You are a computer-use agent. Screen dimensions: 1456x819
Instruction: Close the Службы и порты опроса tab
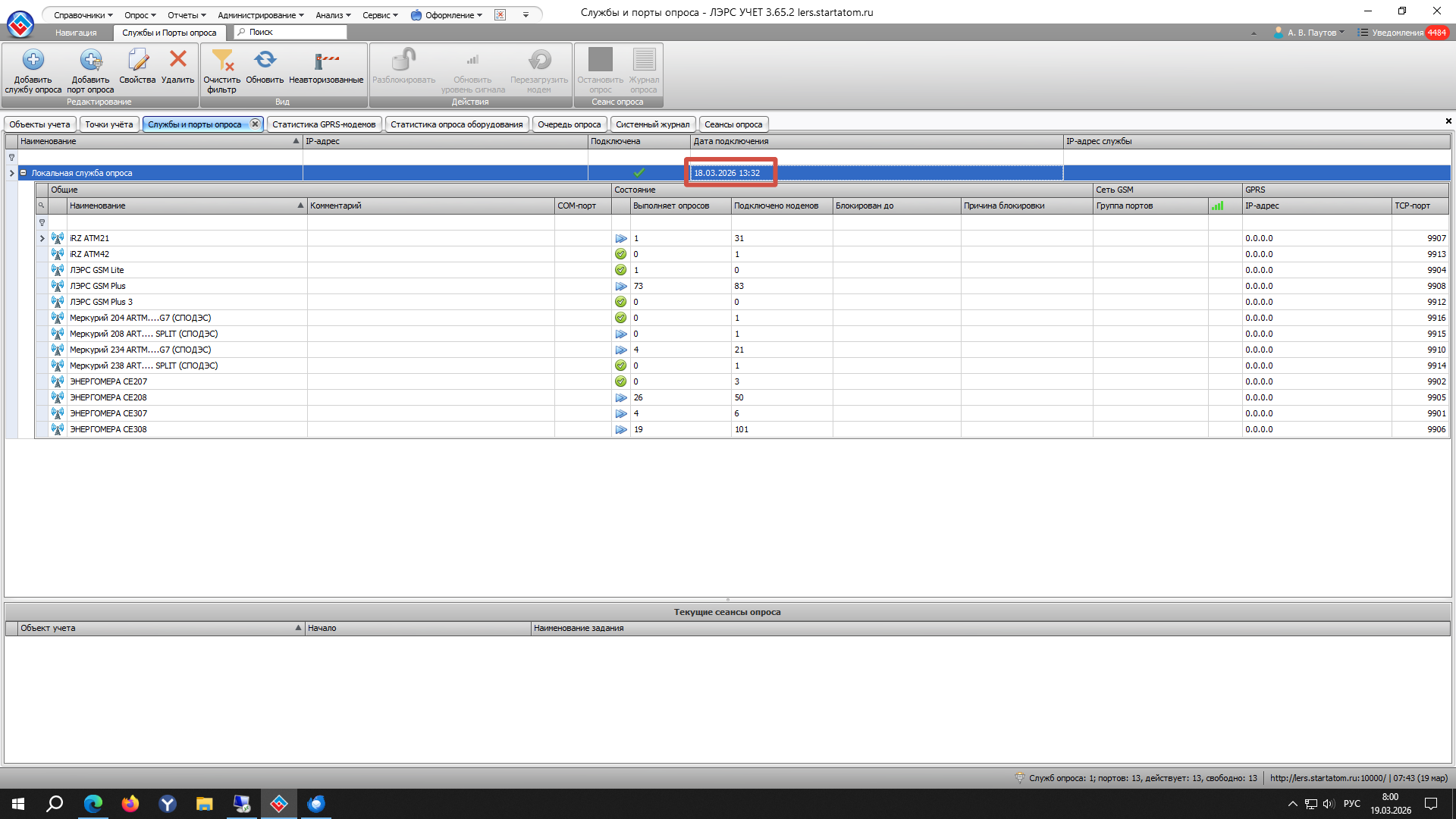256,124
